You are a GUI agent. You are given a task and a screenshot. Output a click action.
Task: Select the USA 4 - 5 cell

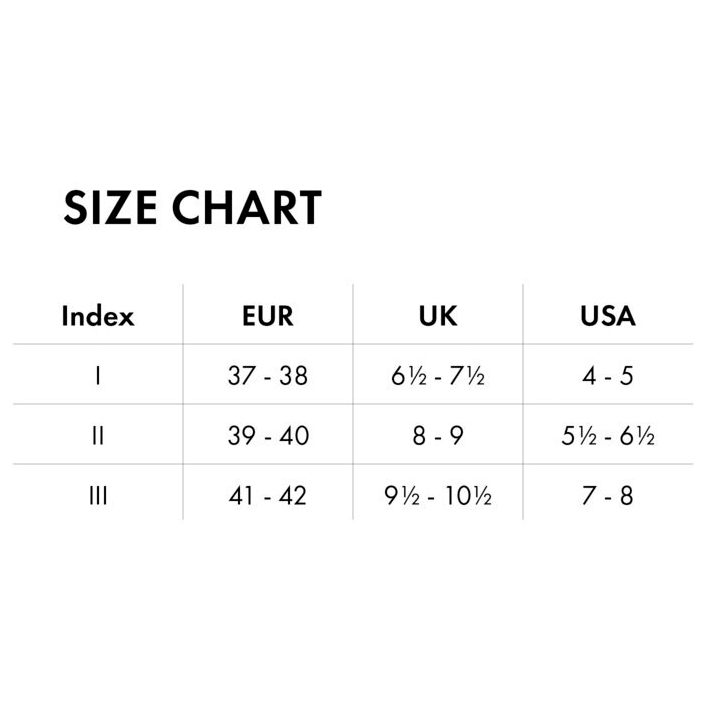coord(608,376)
